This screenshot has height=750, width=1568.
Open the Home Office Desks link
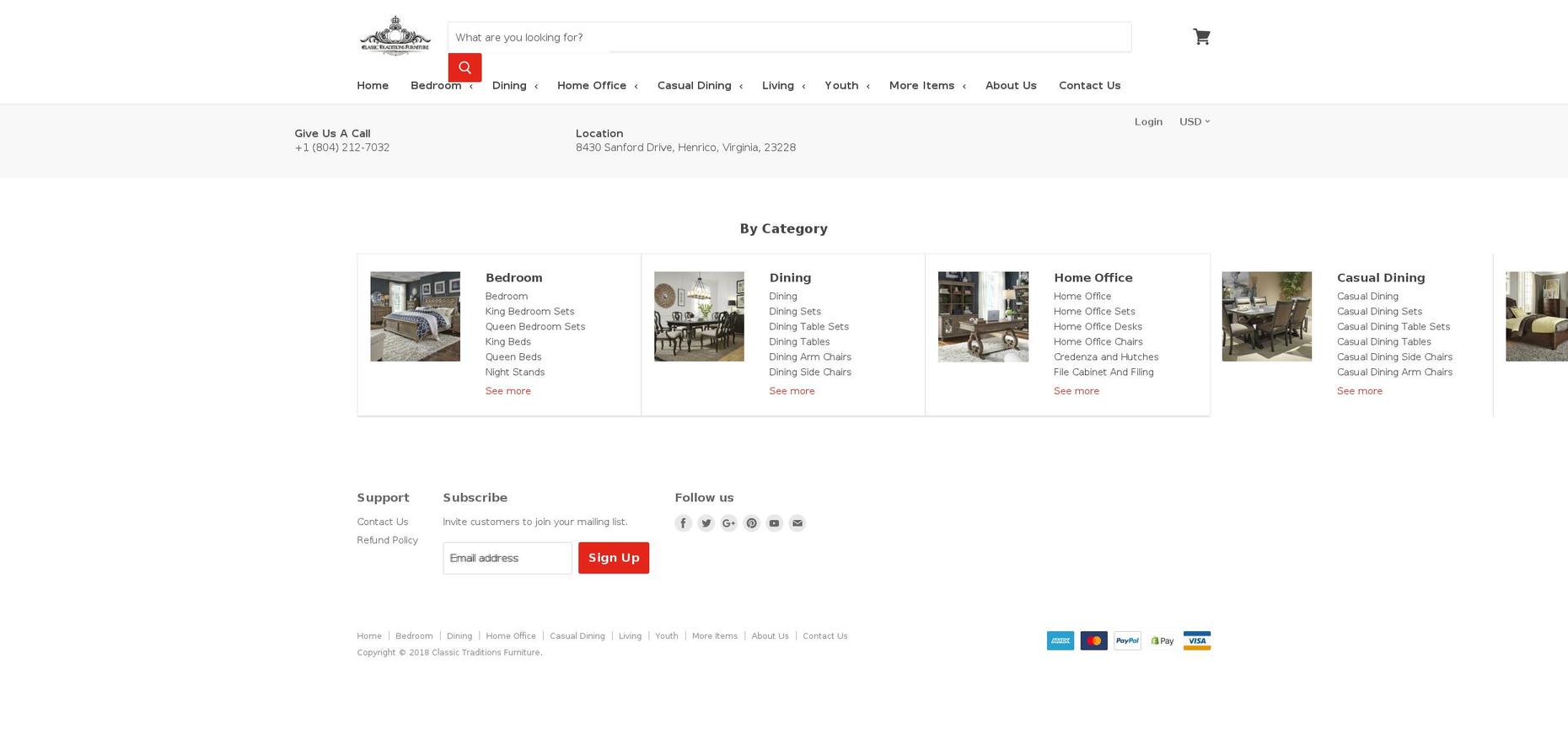pos(1098,327)
